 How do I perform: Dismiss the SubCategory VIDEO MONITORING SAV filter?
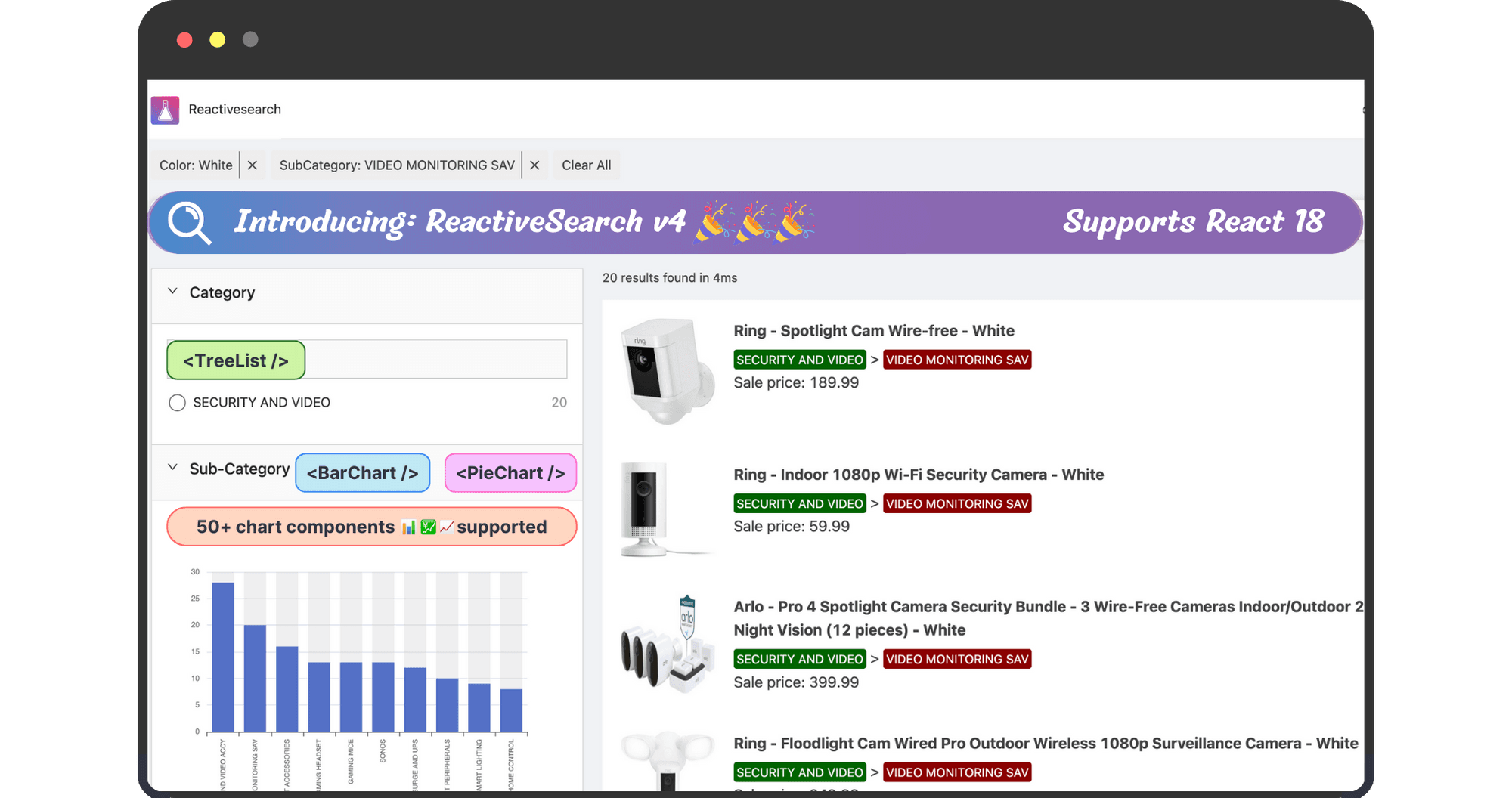click(x=534, y=165)
